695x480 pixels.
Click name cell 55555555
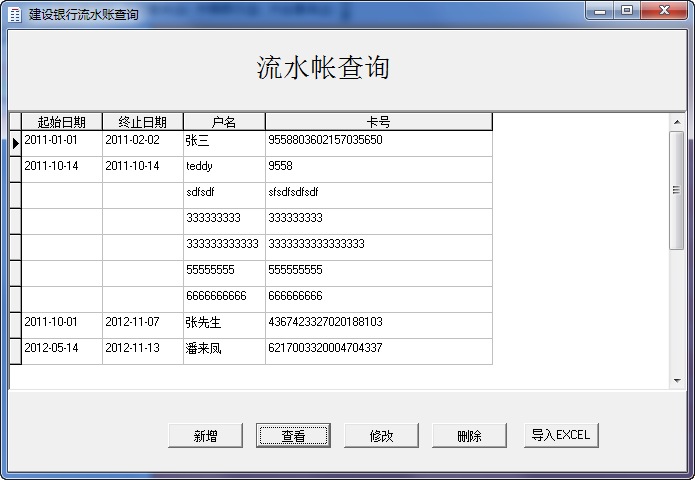[x=224, y=273]
